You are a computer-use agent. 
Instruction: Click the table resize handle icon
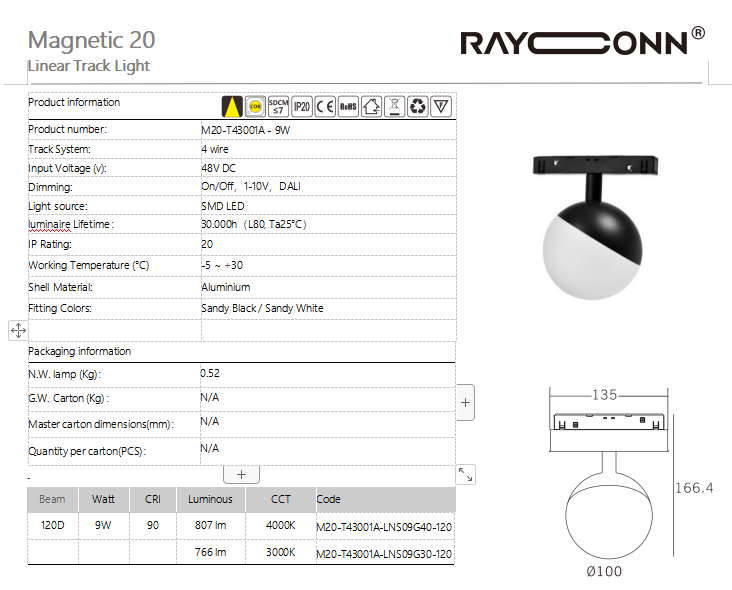point(465,474)
